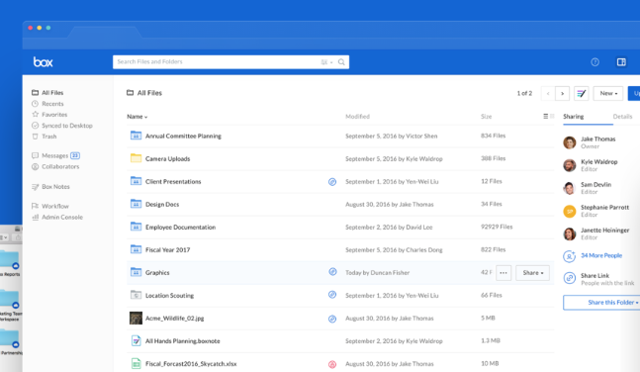The height and width of the screenshot is (372, 640).
Task: Expand the New dropdown button
Action: pyautogui.click(x=608, y=94)
